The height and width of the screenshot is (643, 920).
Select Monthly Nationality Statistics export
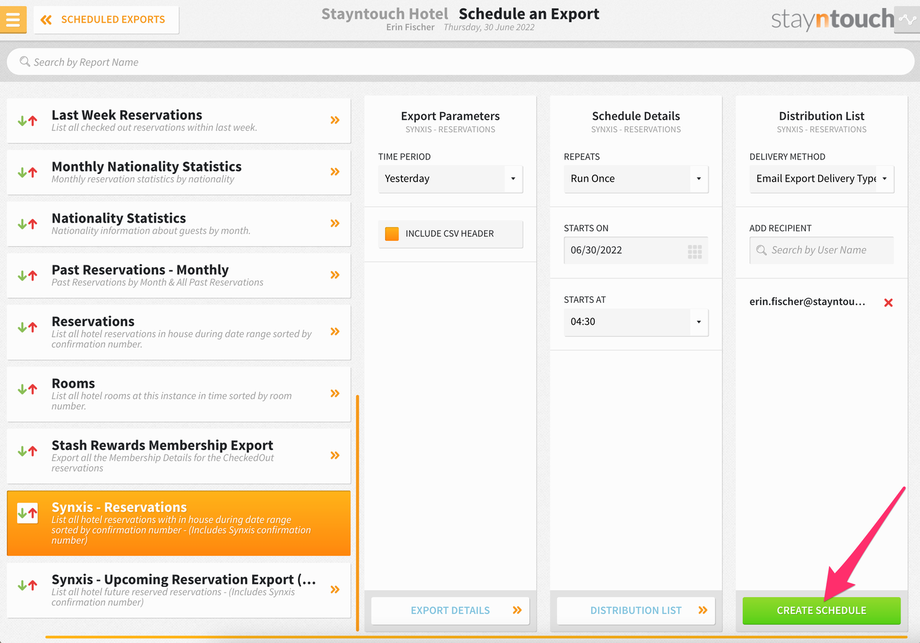pos(178,172)
